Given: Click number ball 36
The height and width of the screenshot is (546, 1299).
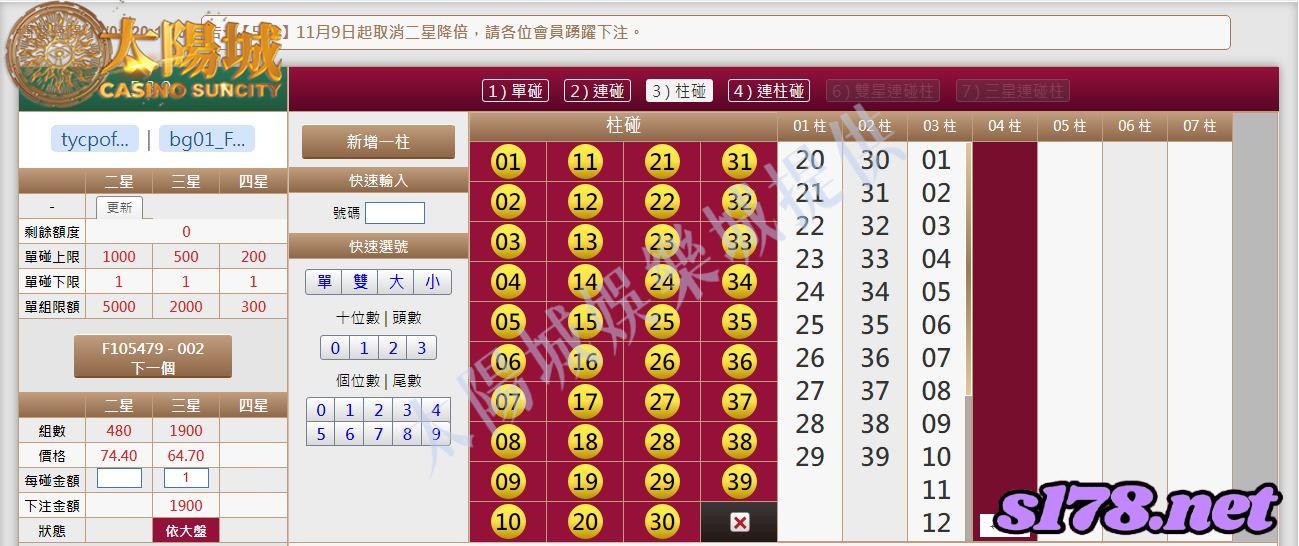Looking at the screenshot, I should (739, 362).
